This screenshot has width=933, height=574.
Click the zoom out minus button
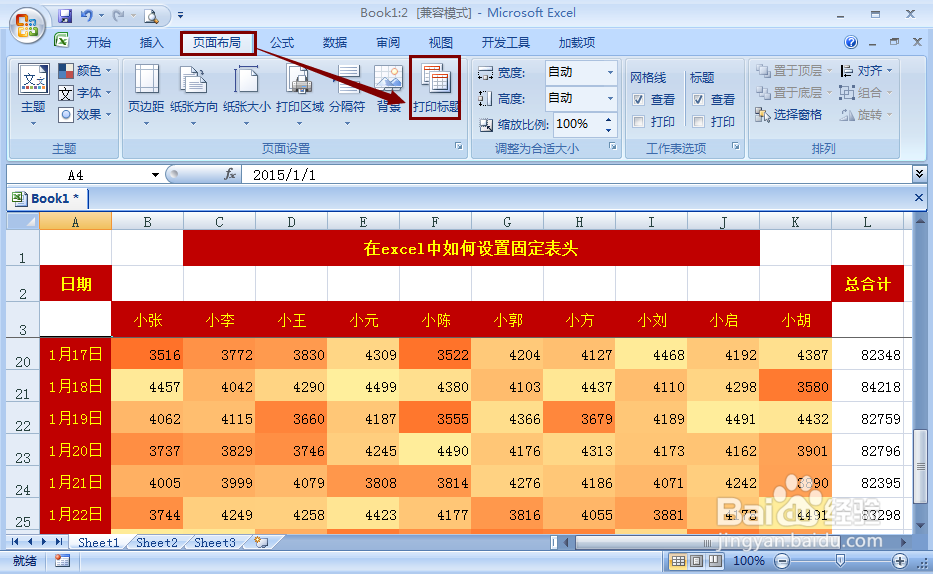[x=782, y=560]
